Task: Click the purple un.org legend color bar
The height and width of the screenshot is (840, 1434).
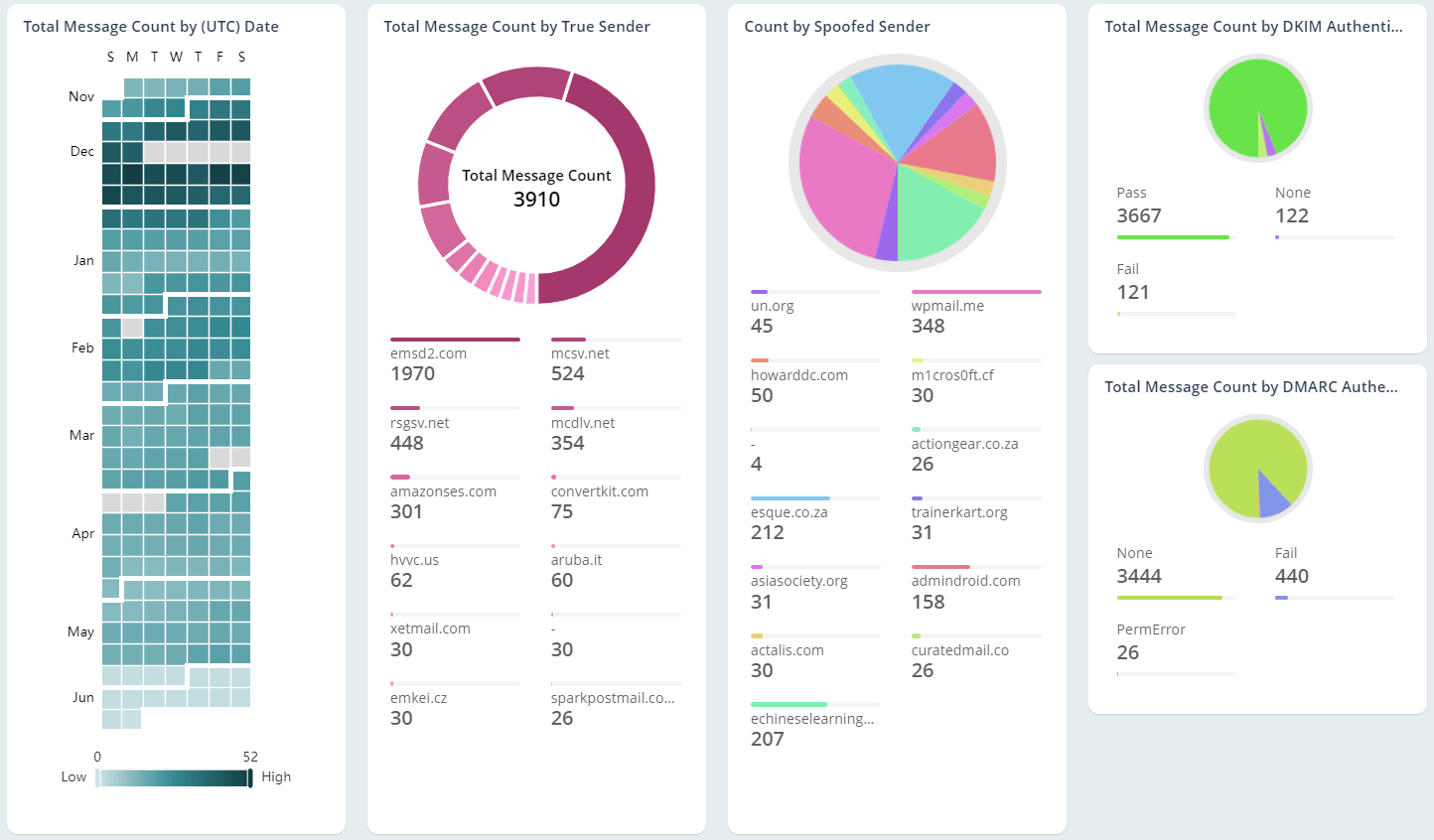Action: point(761,291)
